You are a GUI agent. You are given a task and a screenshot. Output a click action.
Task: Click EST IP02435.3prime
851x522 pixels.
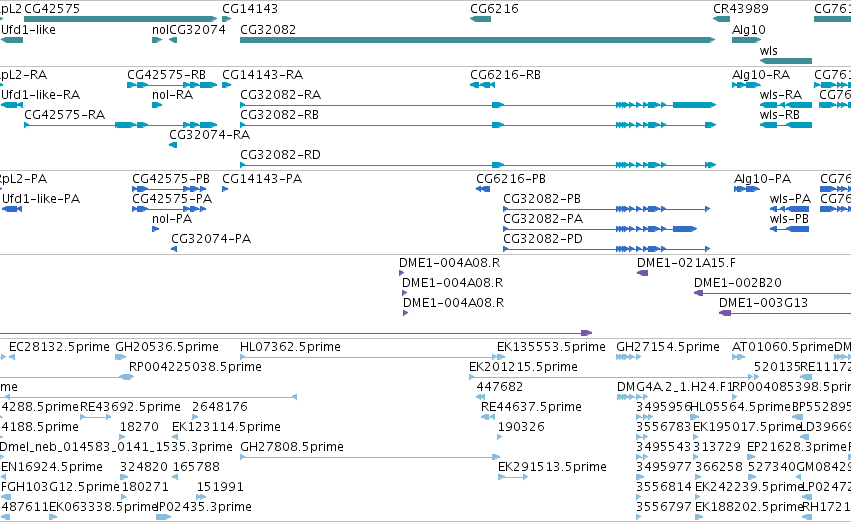point(204,507)
